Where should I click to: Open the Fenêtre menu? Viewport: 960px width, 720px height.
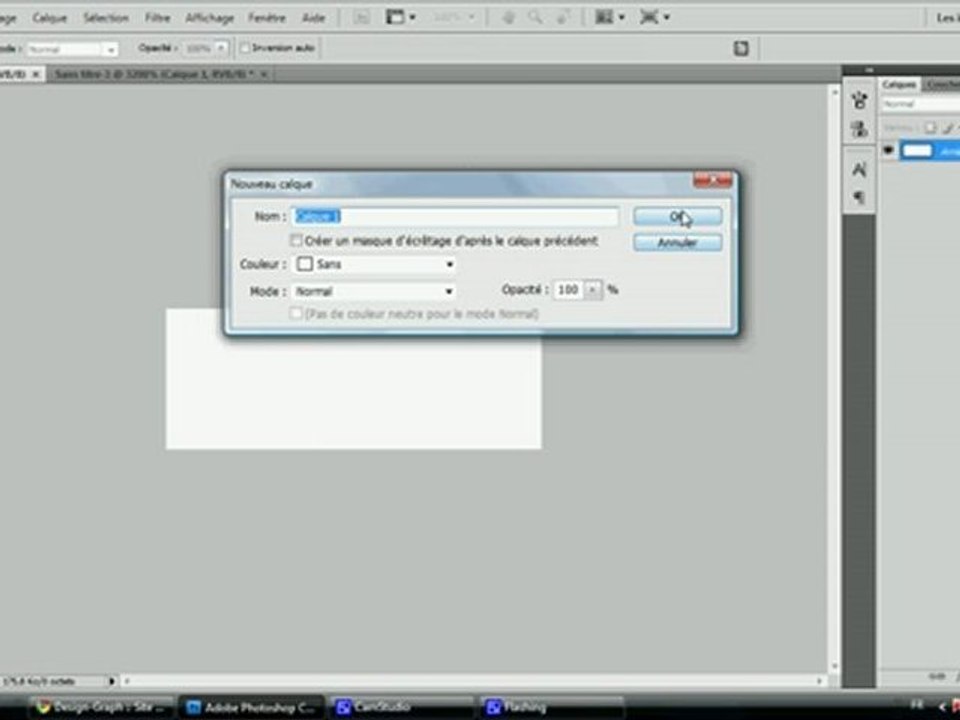pyautogui.click(x=266, y=18)
